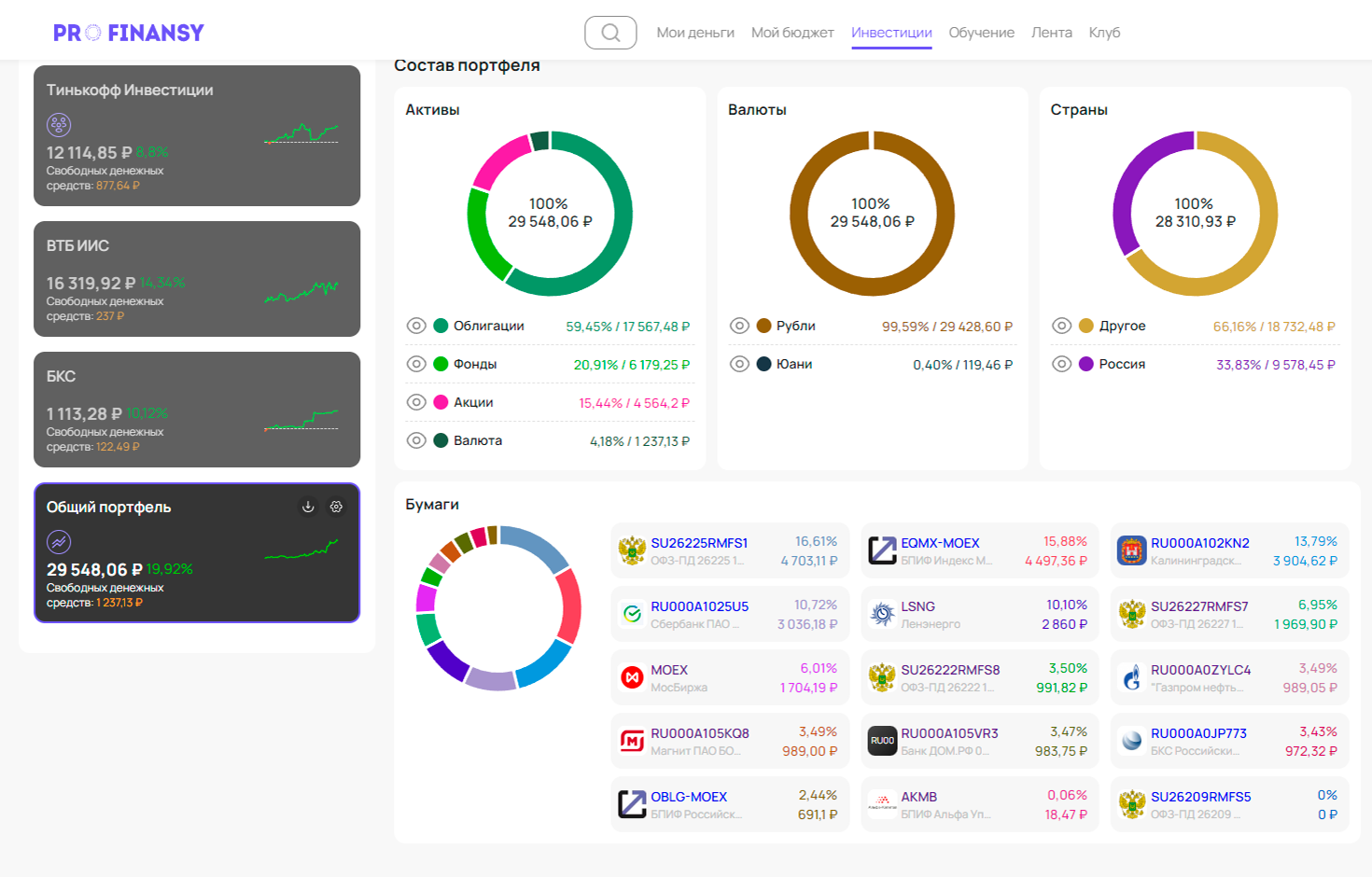Click the RU000A102KN2 Калининград emblem icon
The image size is (1372, 877).
coord(1132,550)
